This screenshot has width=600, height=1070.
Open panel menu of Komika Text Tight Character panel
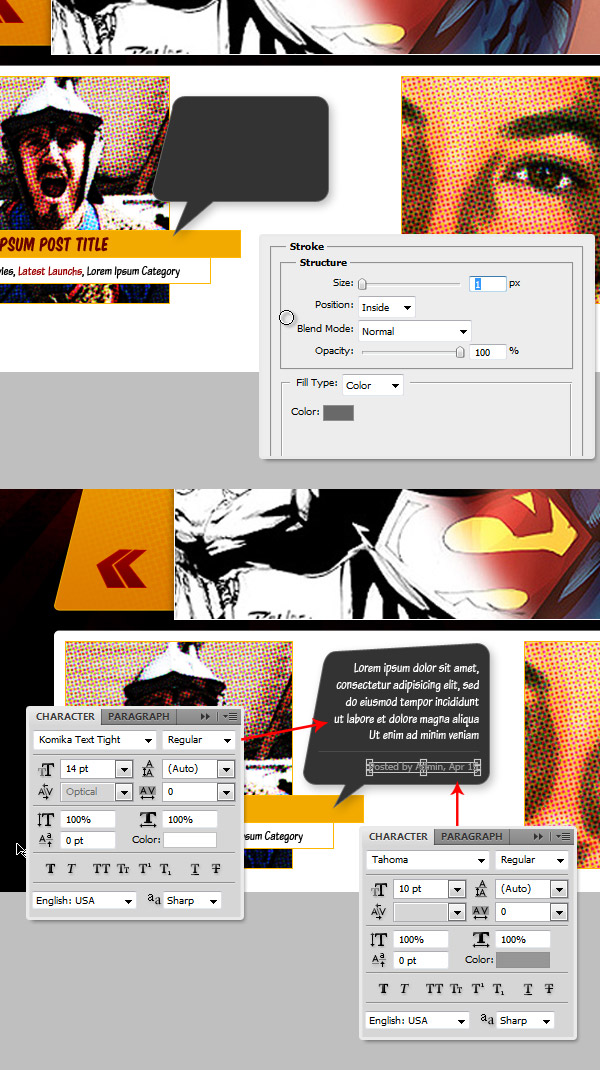tap(231, 717)
